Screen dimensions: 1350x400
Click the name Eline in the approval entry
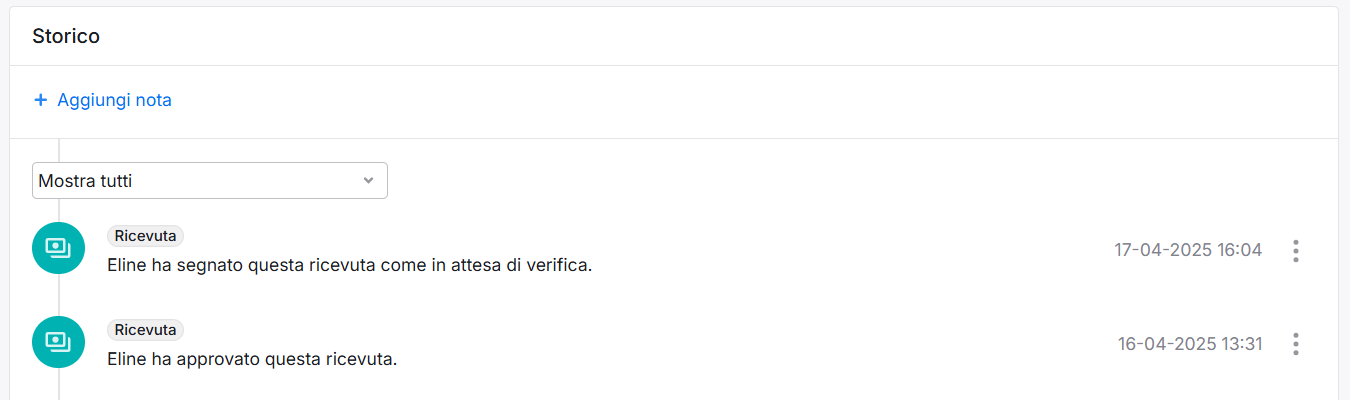pos(127,359)
